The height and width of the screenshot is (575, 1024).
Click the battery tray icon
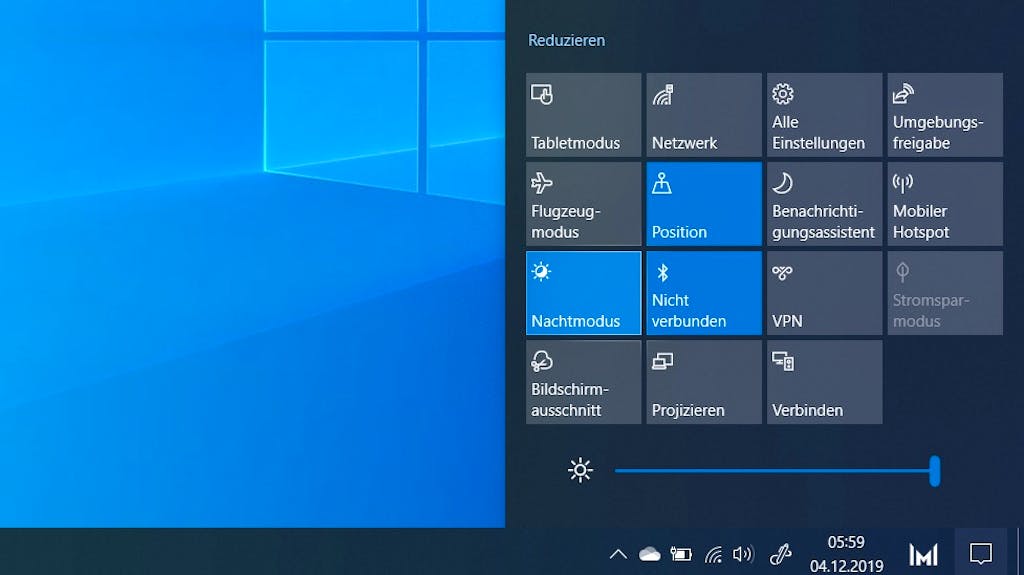[680, 555]
